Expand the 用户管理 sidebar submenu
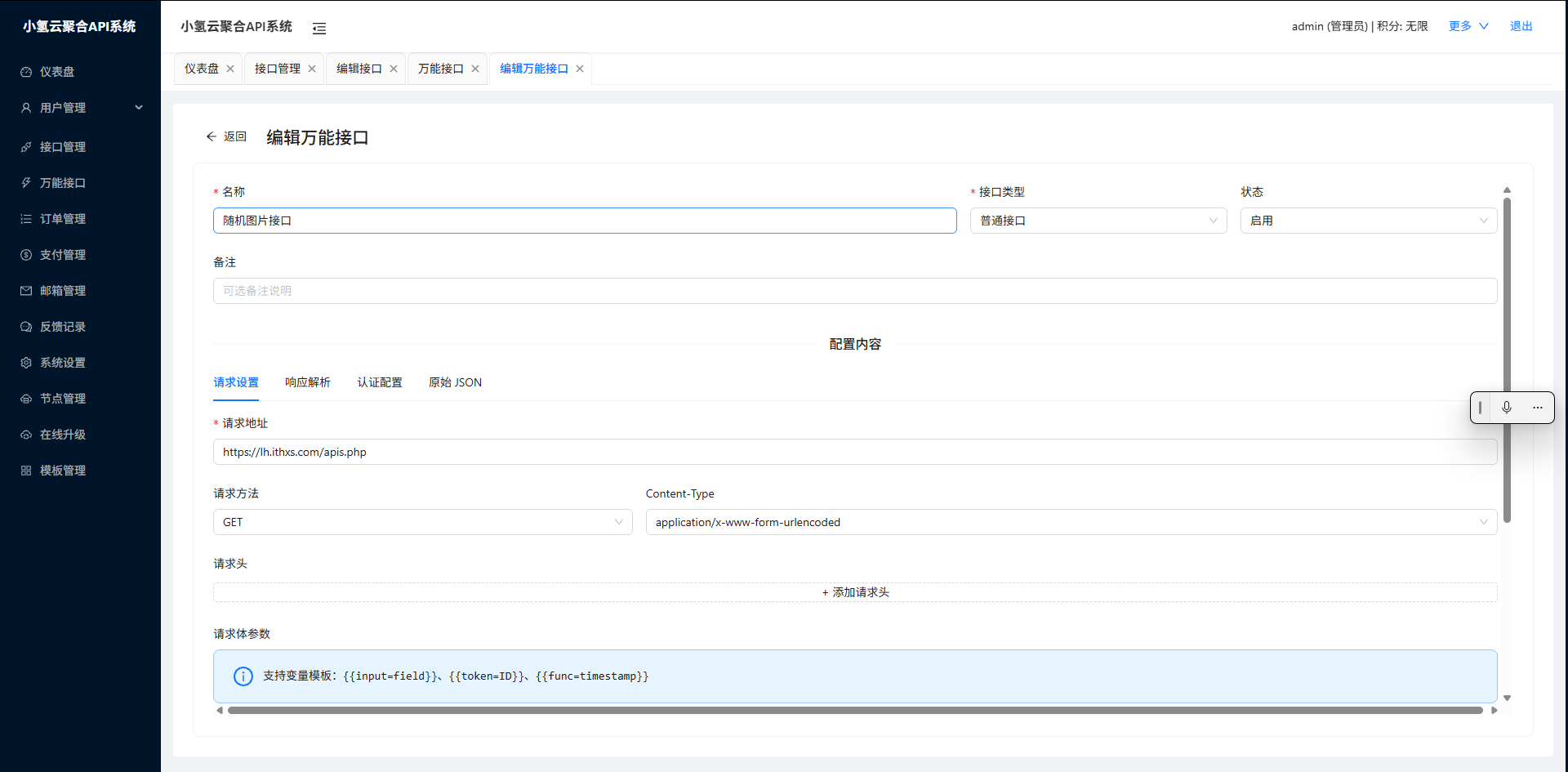 138,108
